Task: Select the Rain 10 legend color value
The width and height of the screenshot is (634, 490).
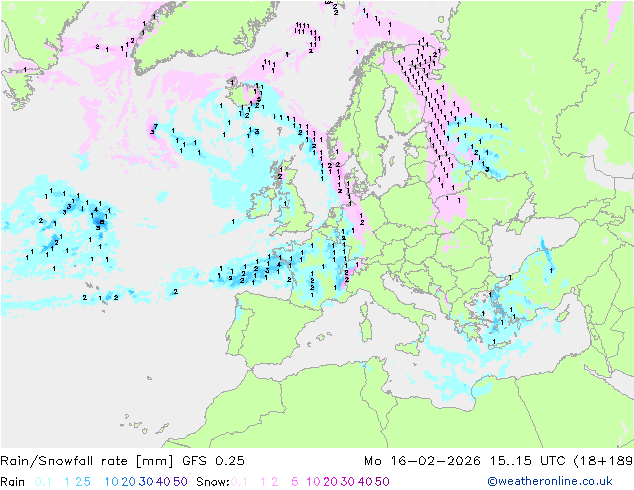Action: pyautogui.click(x=112, y=482)
